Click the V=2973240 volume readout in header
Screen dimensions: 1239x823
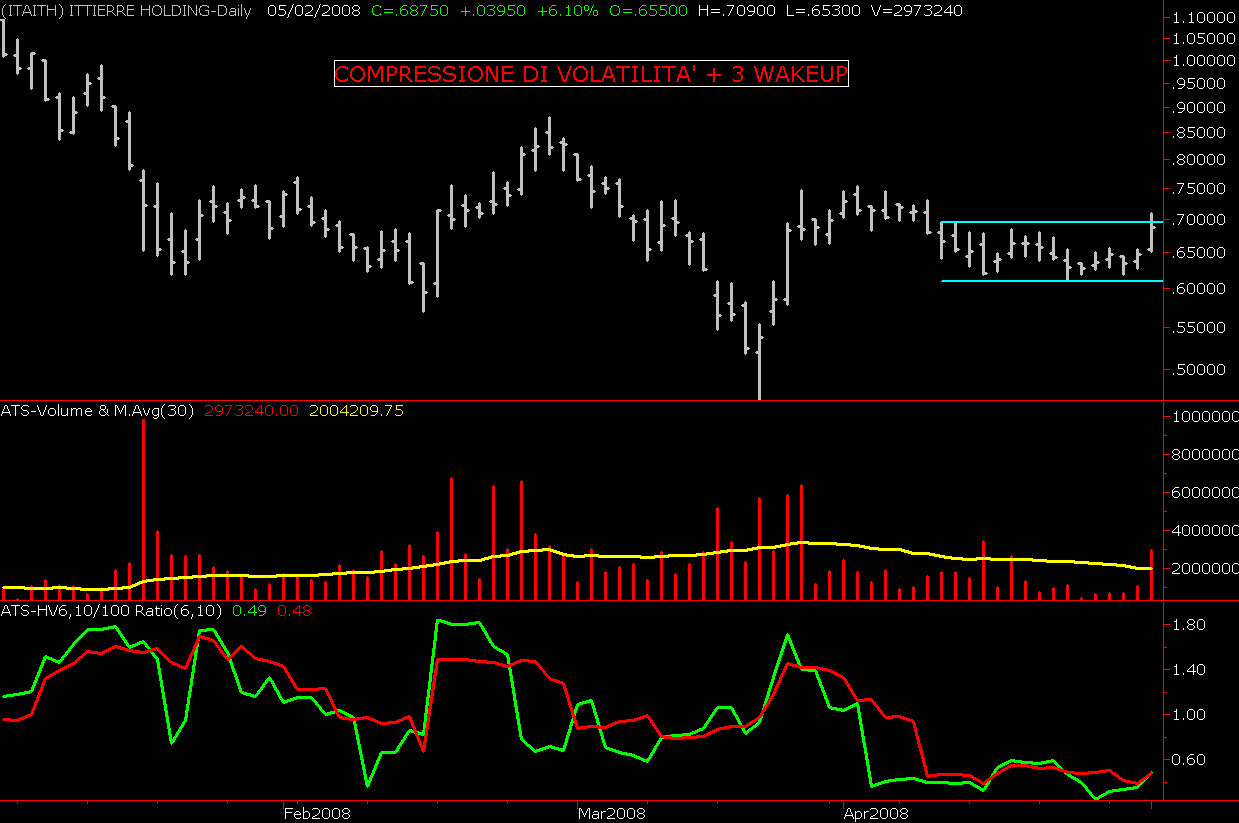[x=918, y=10]
